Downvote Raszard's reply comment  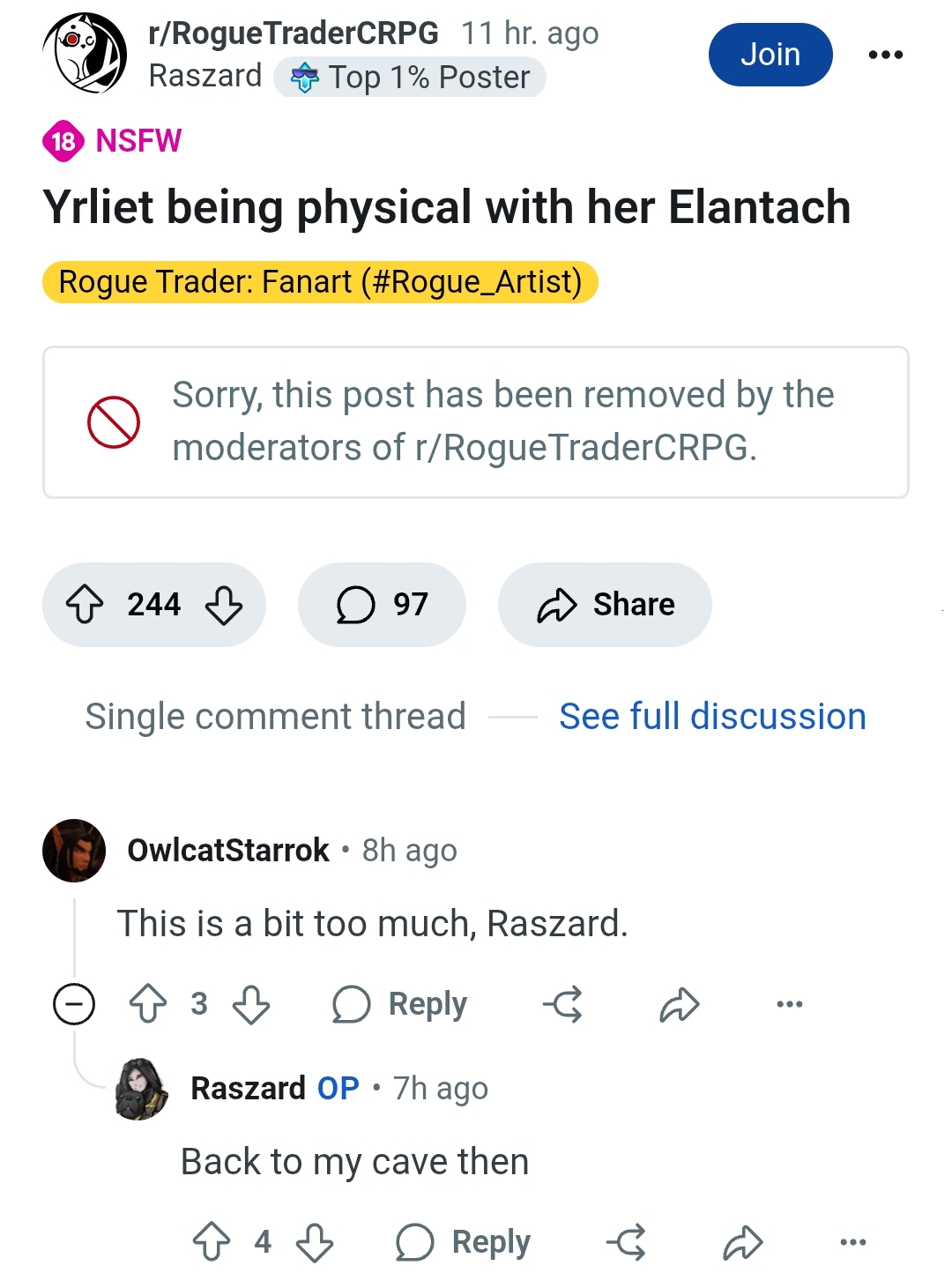pos(315,1242)
